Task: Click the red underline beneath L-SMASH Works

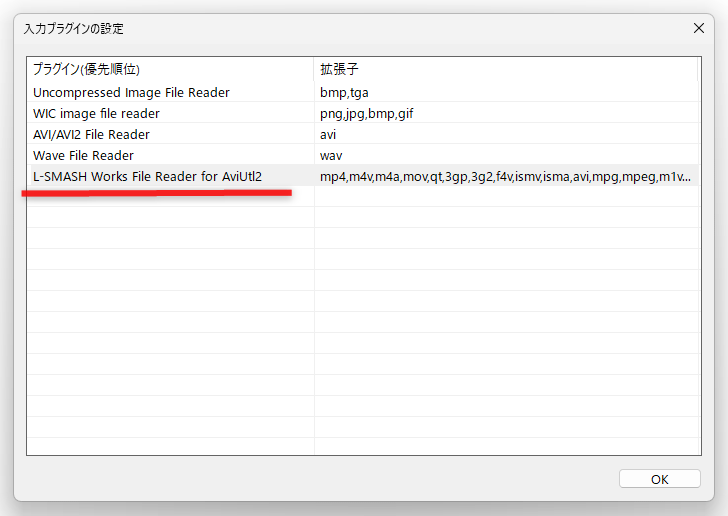Action: (155, 191)
